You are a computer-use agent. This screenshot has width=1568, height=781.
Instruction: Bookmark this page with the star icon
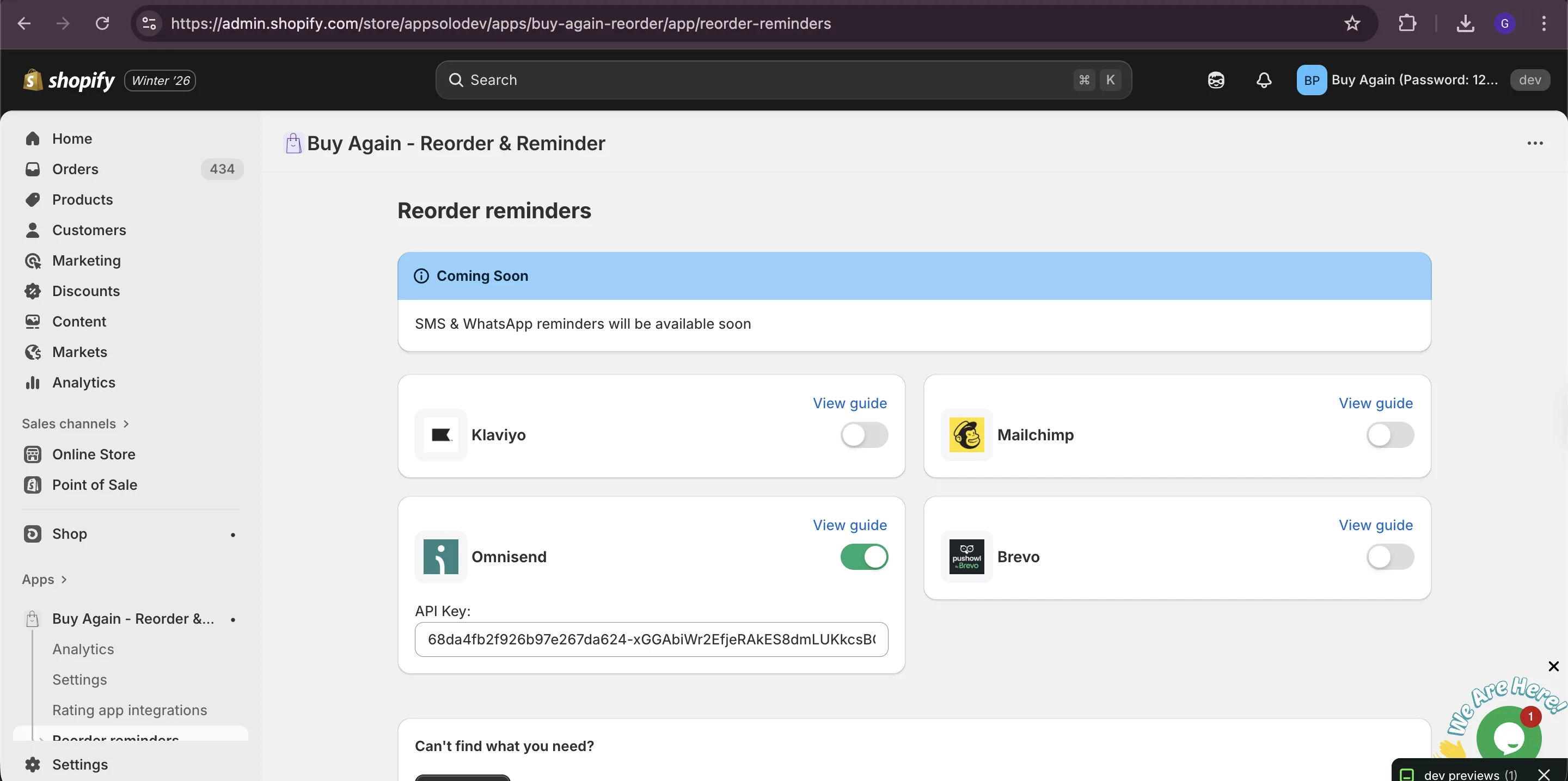tap(1352, 24)
